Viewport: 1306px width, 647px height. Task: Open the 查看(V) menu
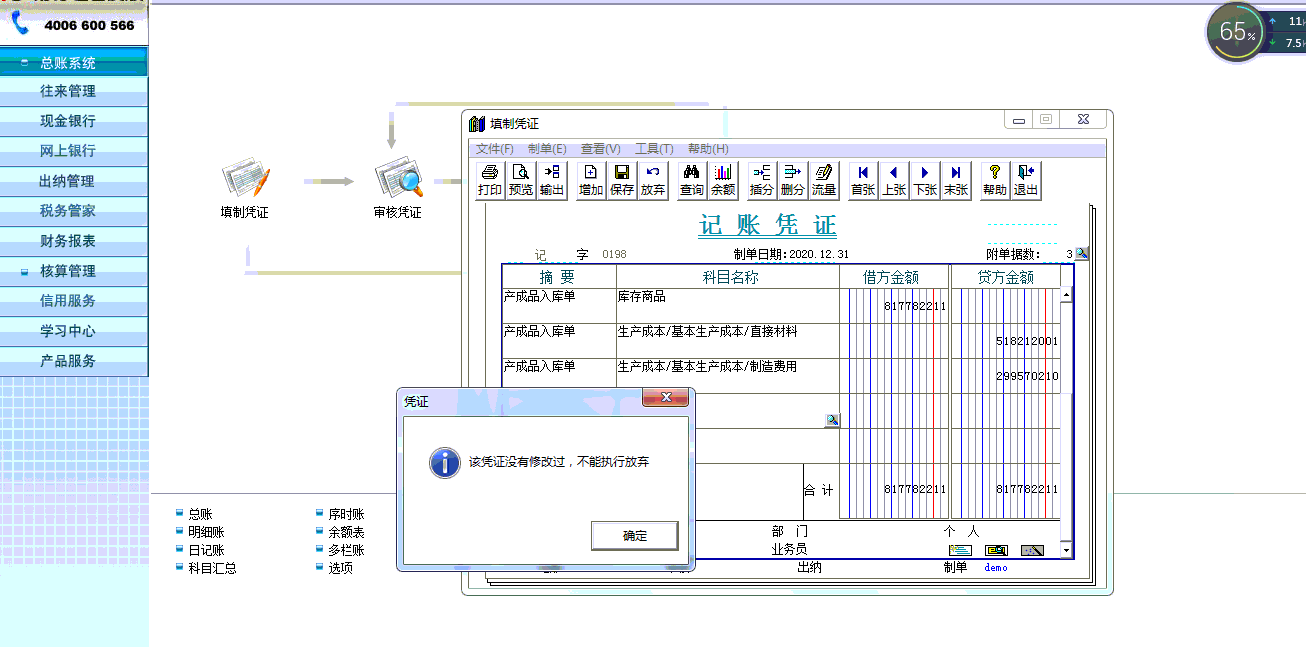(601, 149)
